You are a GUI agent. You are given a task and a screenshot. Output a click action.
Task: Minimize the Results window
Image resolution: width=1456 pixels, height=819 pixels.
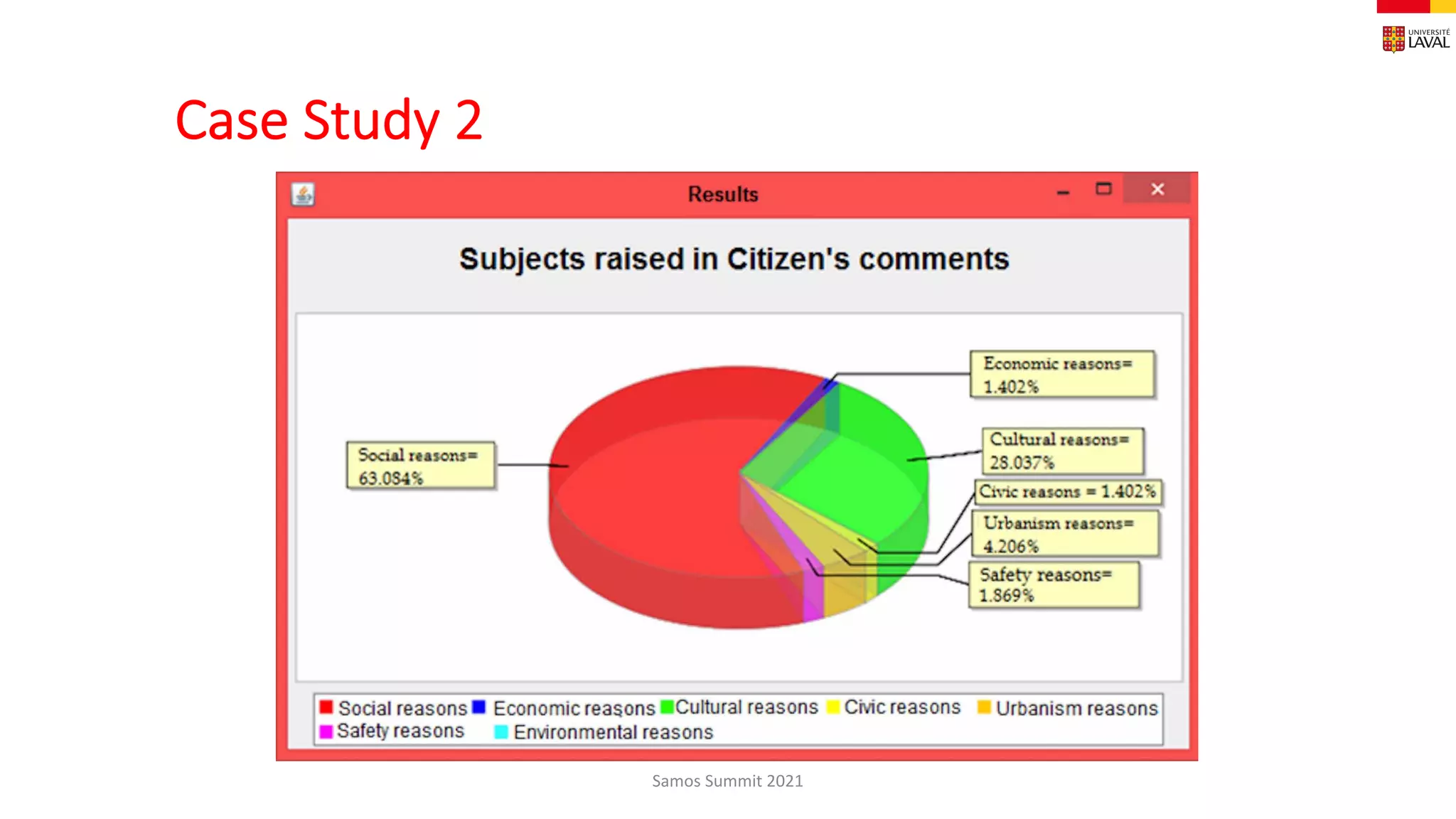(x=1063, y=192)
